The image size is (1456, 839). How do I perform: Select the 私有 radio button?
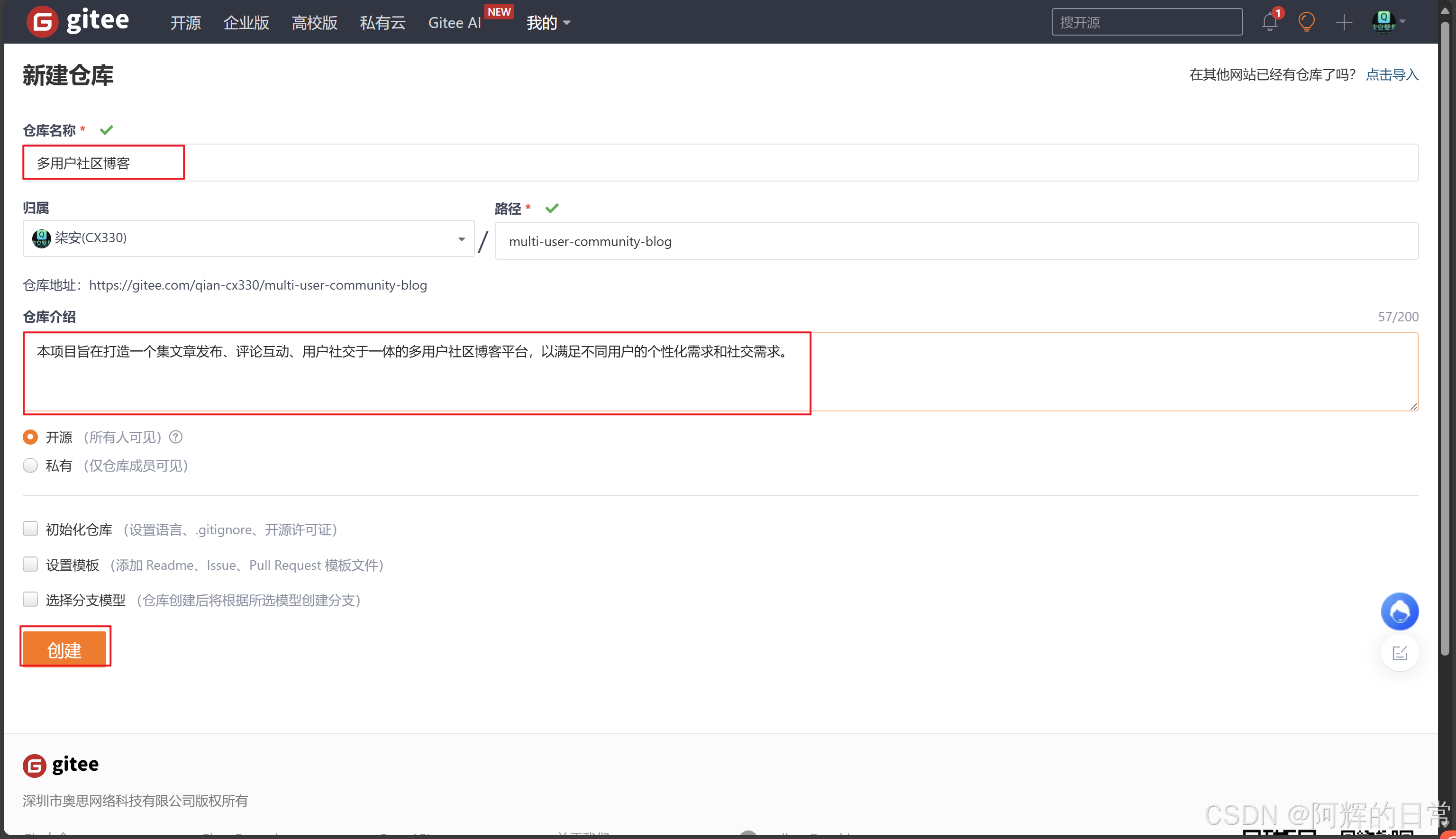(30, 465)
